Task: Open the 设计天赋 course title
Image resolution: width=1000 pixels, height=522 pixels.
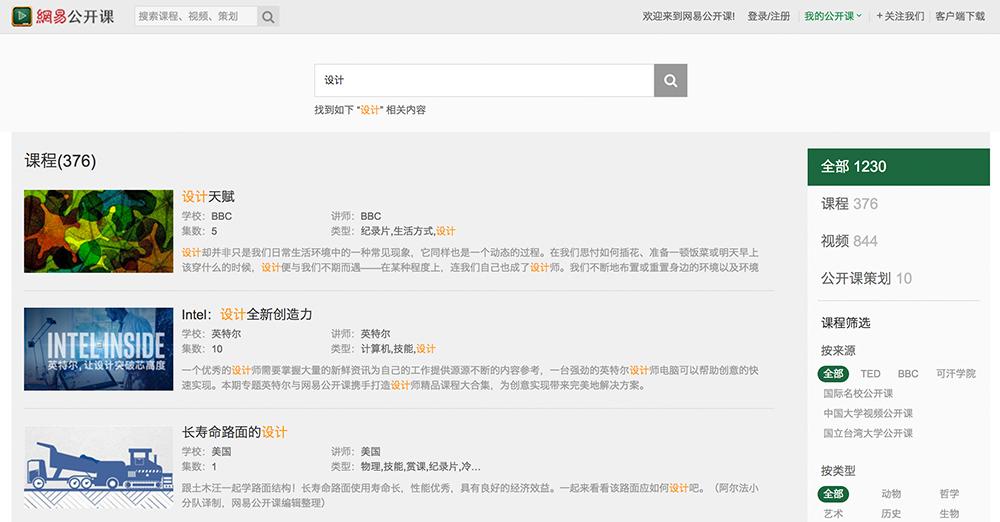Action: [208, 197]
